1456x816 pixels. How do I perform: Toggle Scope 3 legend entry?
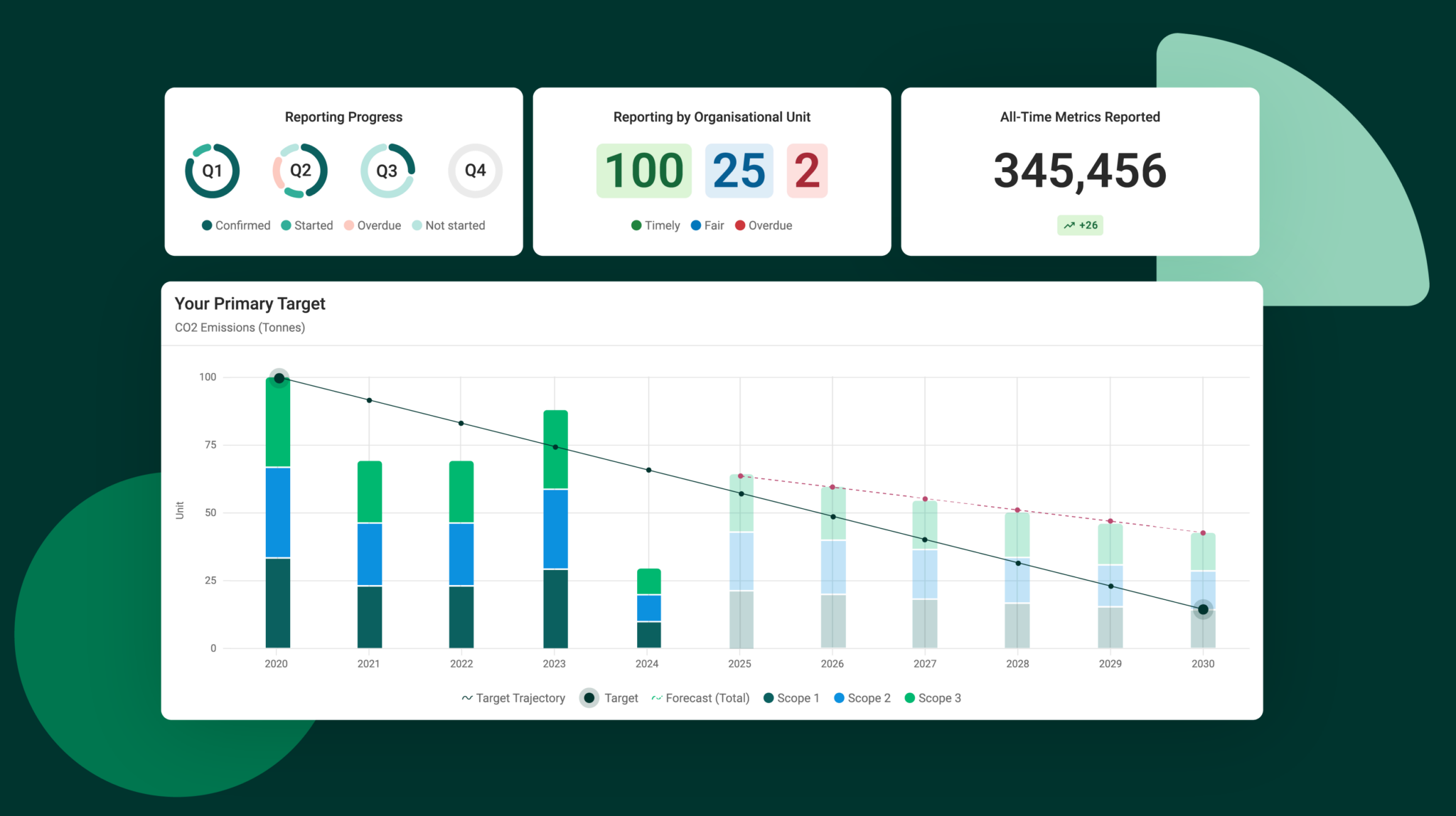pyautogui.click(x=932, y=698)
